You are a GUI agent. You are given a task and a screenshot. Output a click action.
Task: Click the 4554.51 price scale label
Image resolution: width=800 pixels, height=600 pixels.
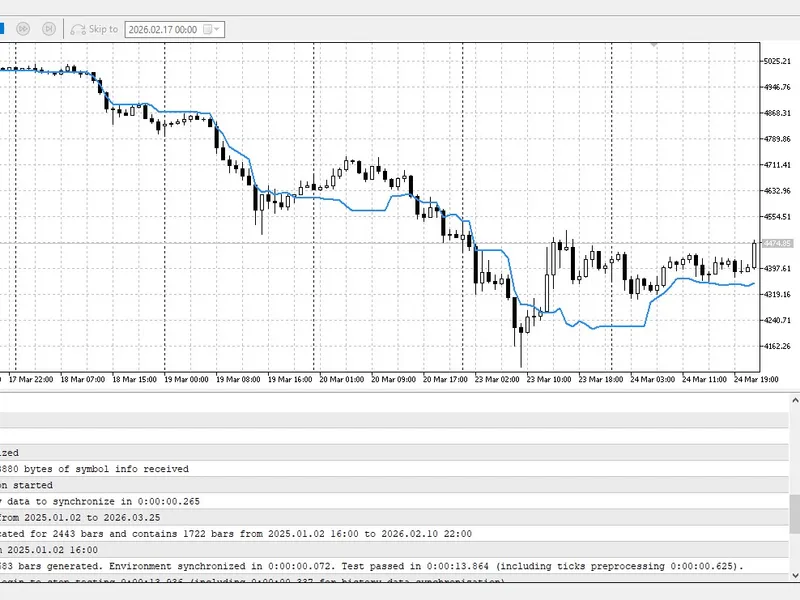(777, 217)
